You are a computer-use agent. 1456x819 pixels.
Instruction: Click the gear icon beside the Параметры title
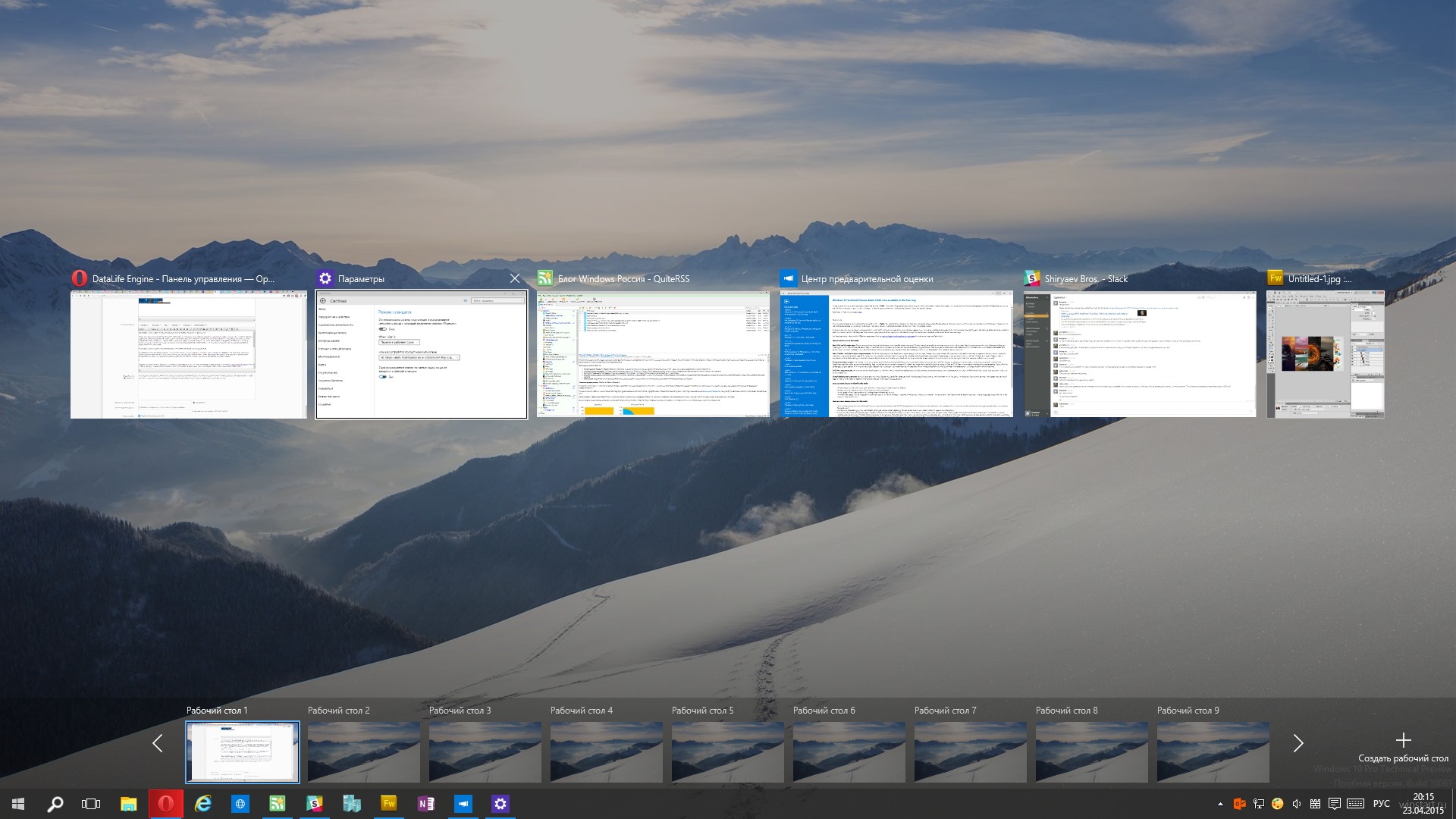325,278
